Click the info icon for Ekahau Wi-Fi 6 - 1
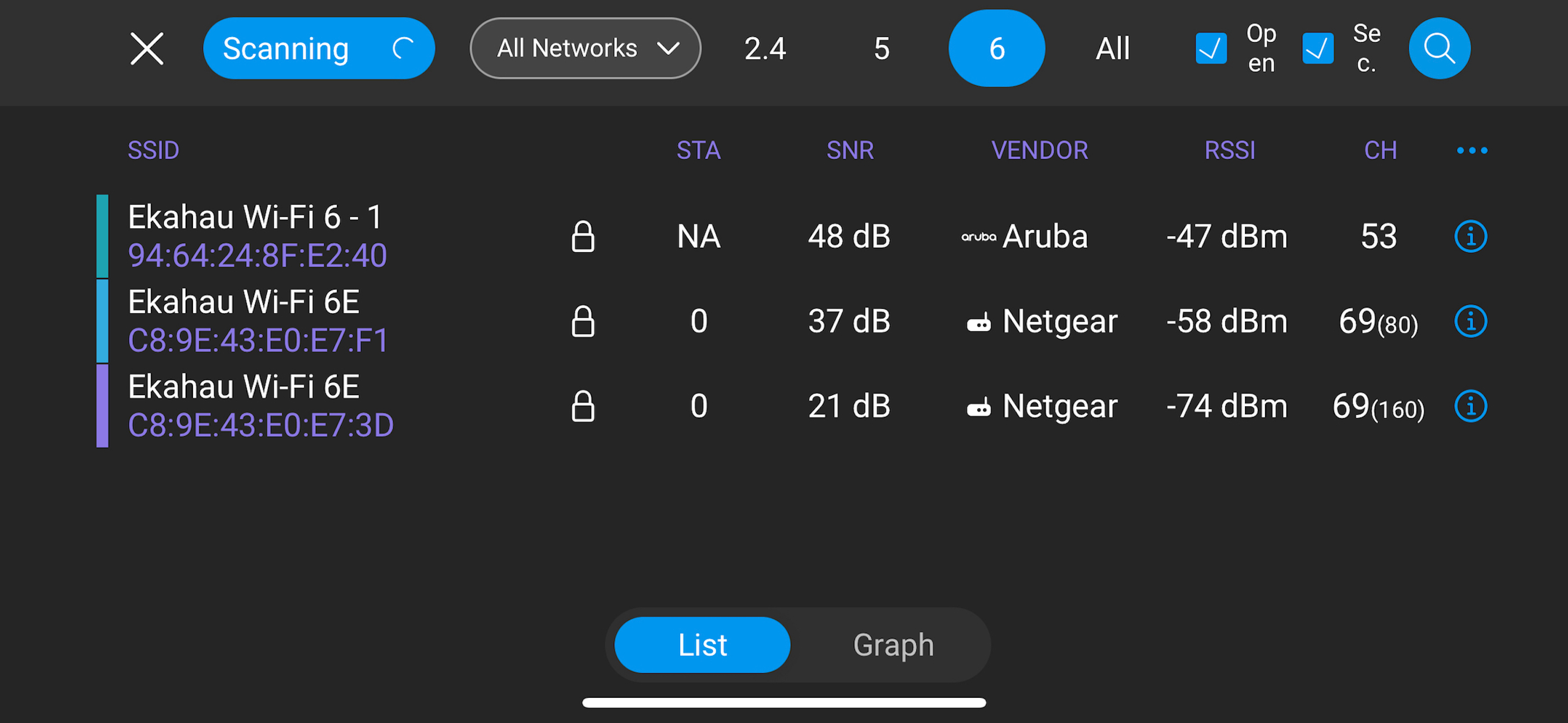This screenshot has width=1568, height=723. [1470, 237]
